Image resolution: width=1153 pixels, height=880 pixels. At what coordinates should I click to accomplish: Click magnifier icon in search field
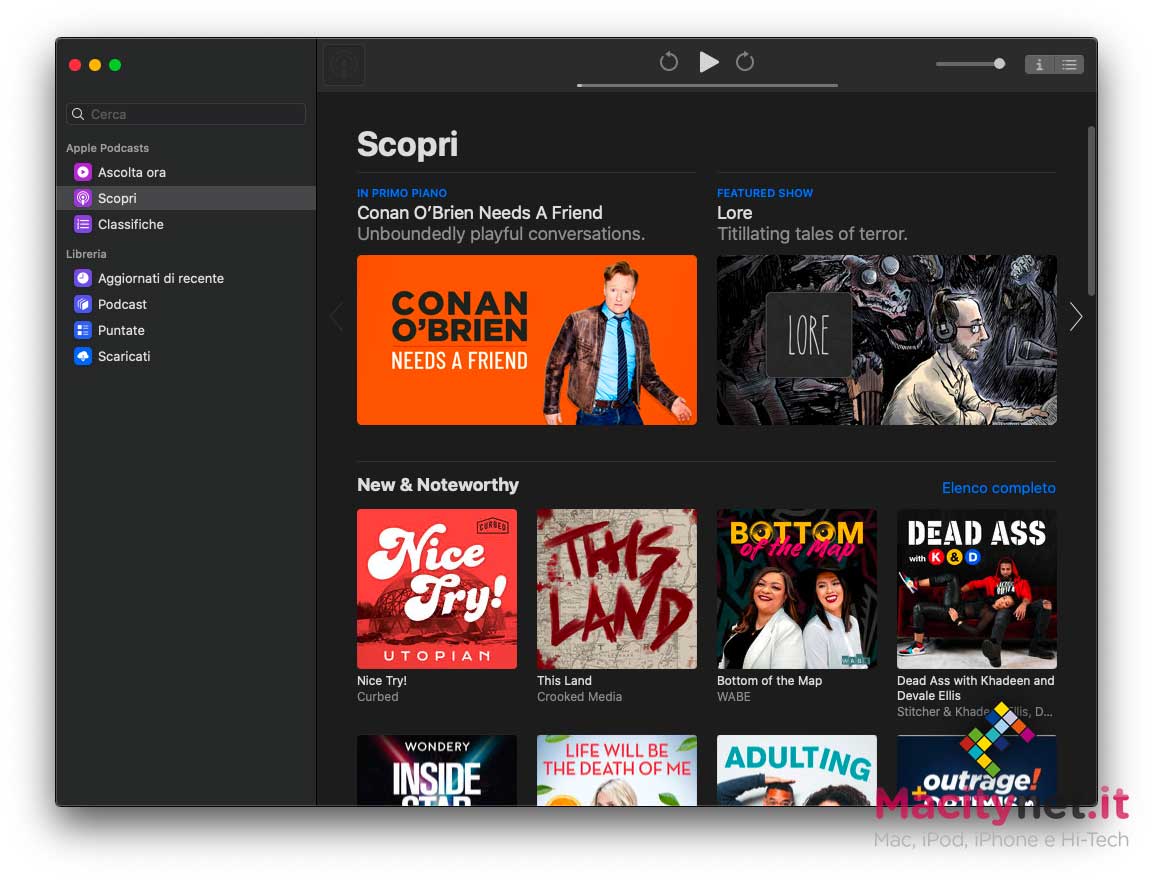click(78, 114)
